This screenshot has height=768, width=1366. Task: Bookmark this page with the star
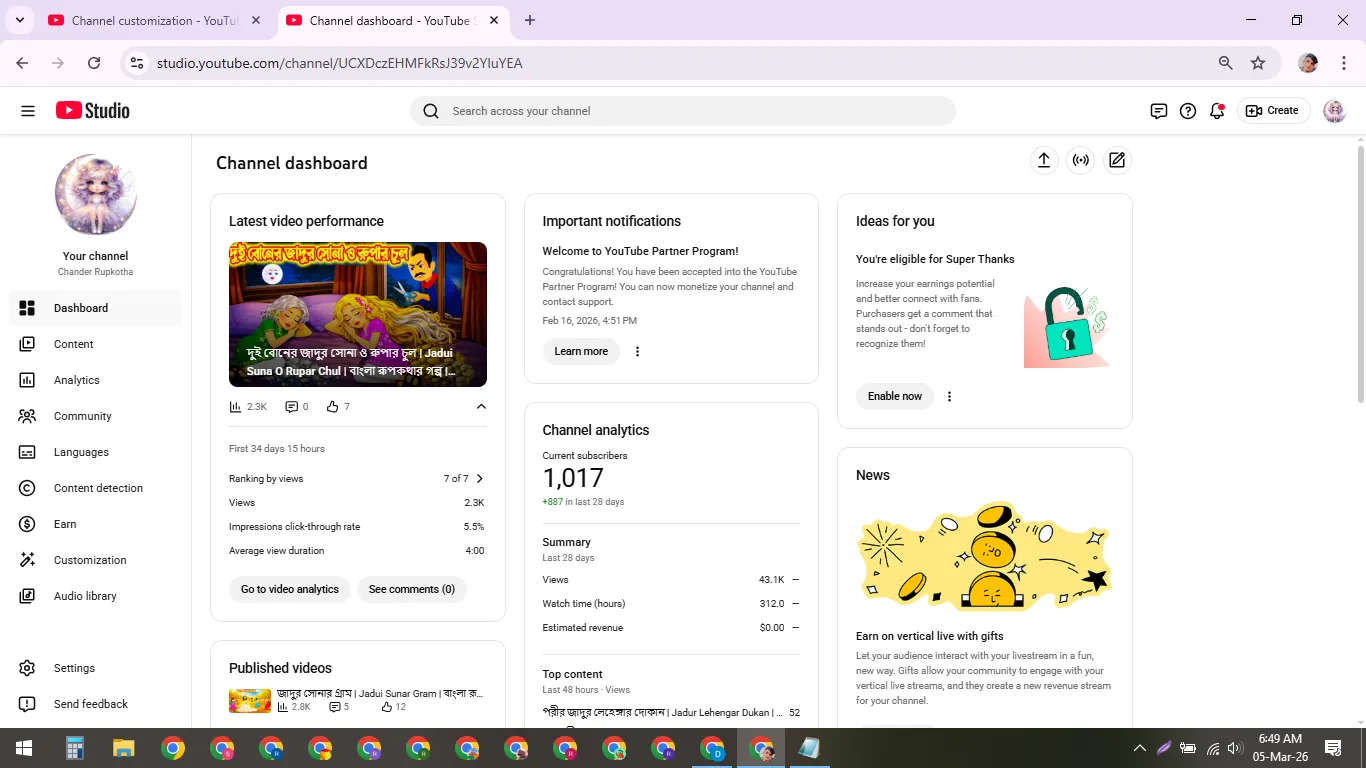(1258, 63)
